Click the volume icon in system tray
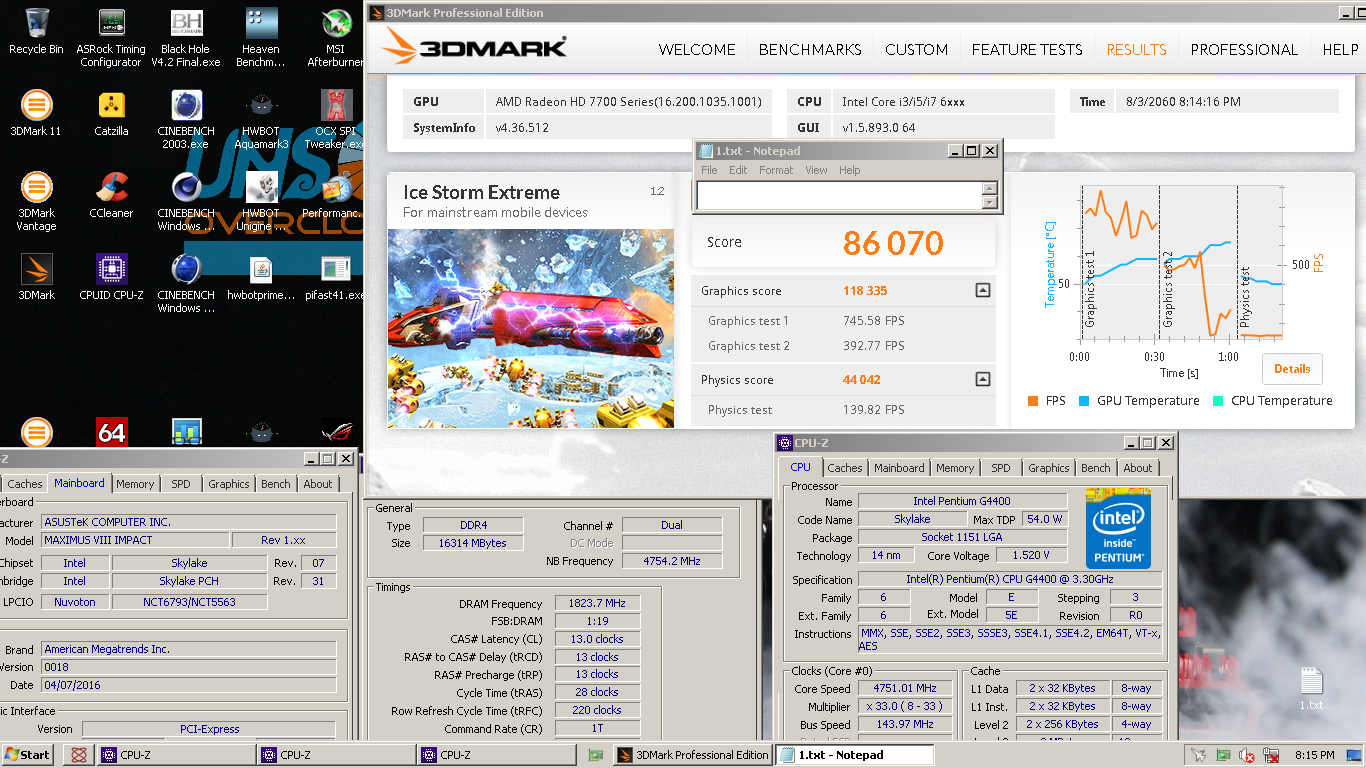 [x=1247, y=755]
